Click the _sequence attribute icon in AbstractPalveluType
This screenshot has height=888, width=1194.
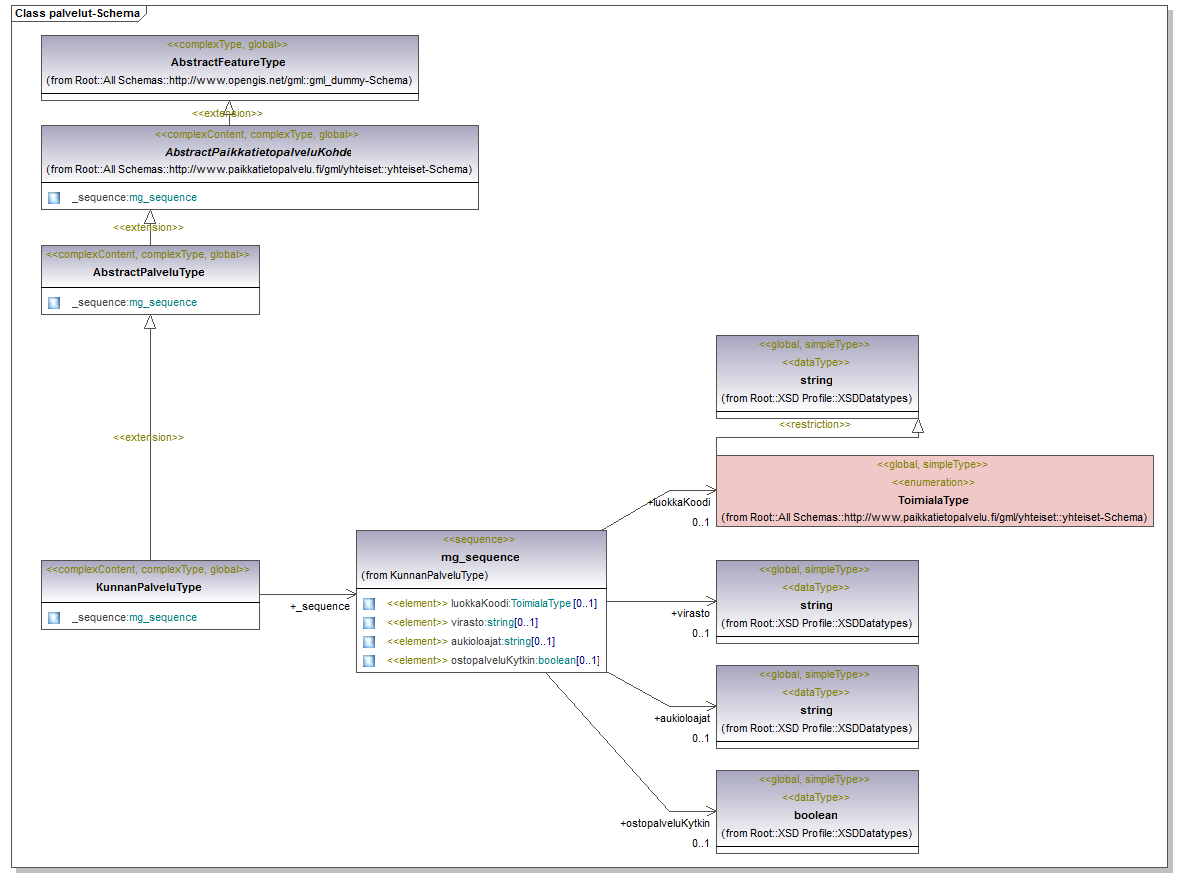click(x=54, y=302)
